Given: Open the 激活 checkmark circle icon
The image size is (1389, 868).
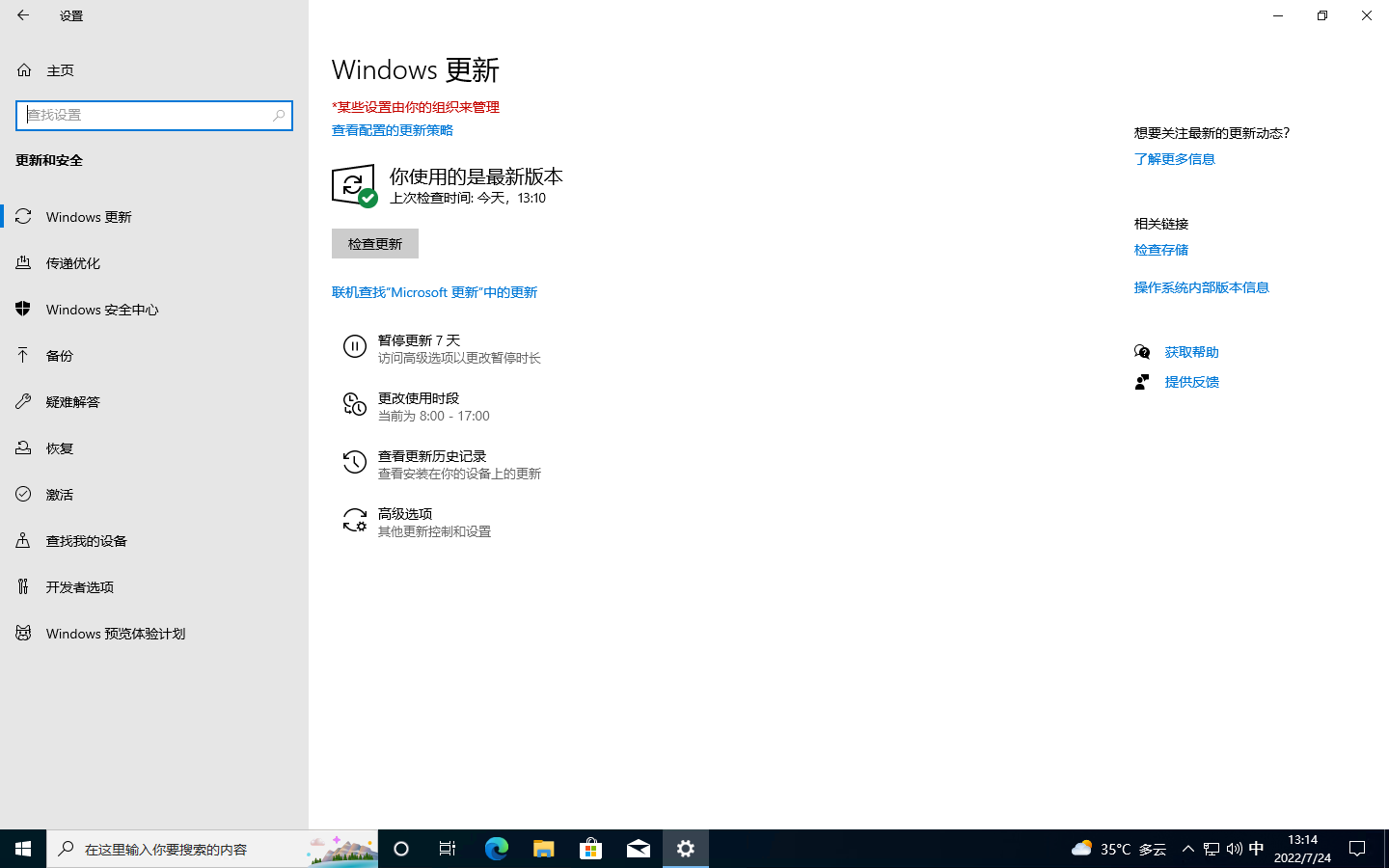Looking at the screenshot, I should point(24,494).
